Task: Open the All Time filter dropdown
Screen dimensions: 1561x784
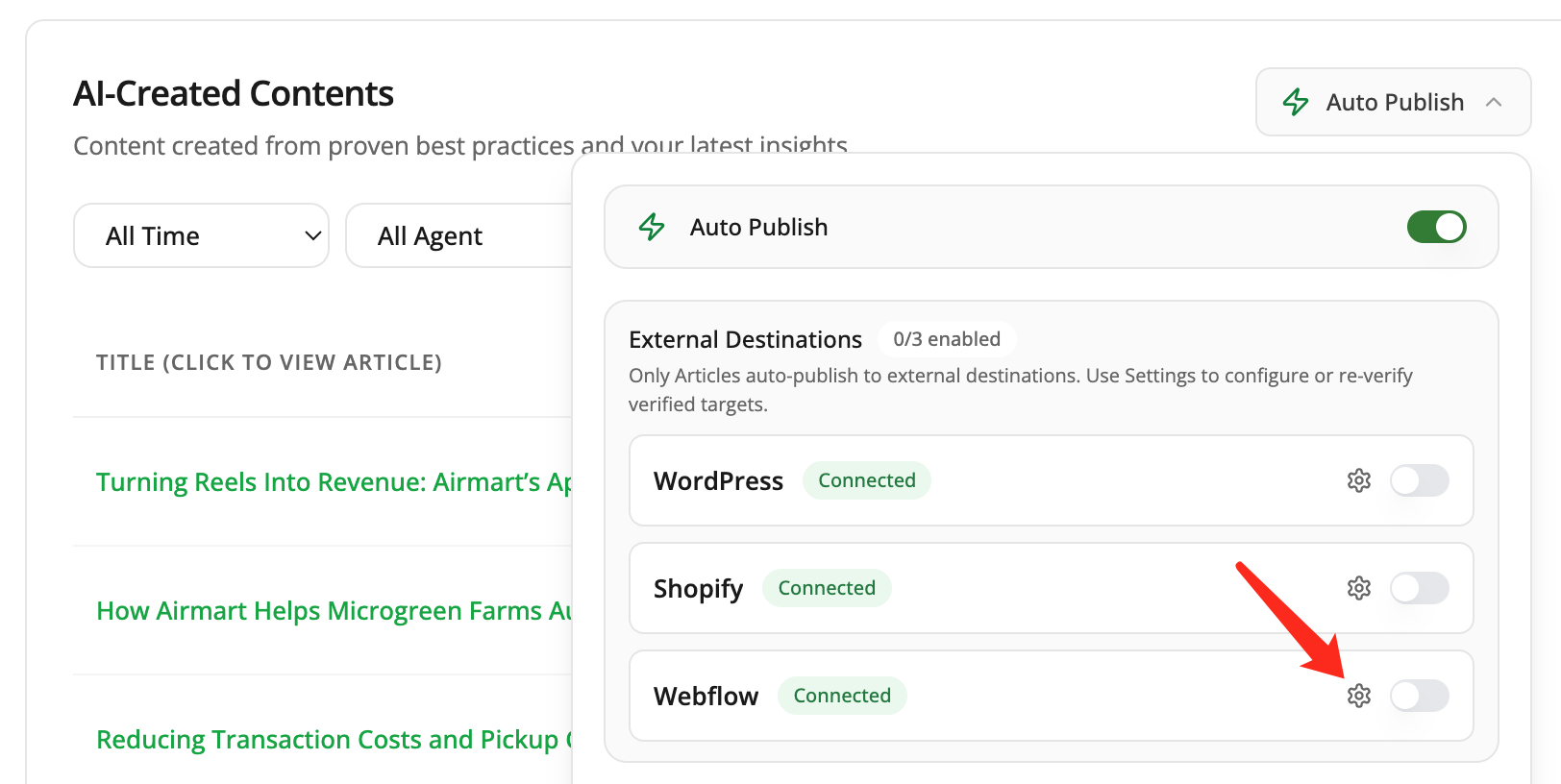Action: point(201,235)
